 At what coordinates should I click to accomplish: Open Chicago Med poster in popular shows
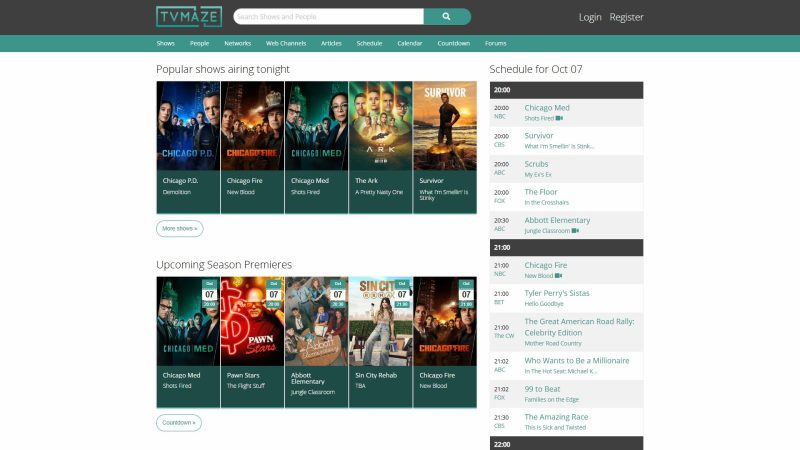[316, 126]
